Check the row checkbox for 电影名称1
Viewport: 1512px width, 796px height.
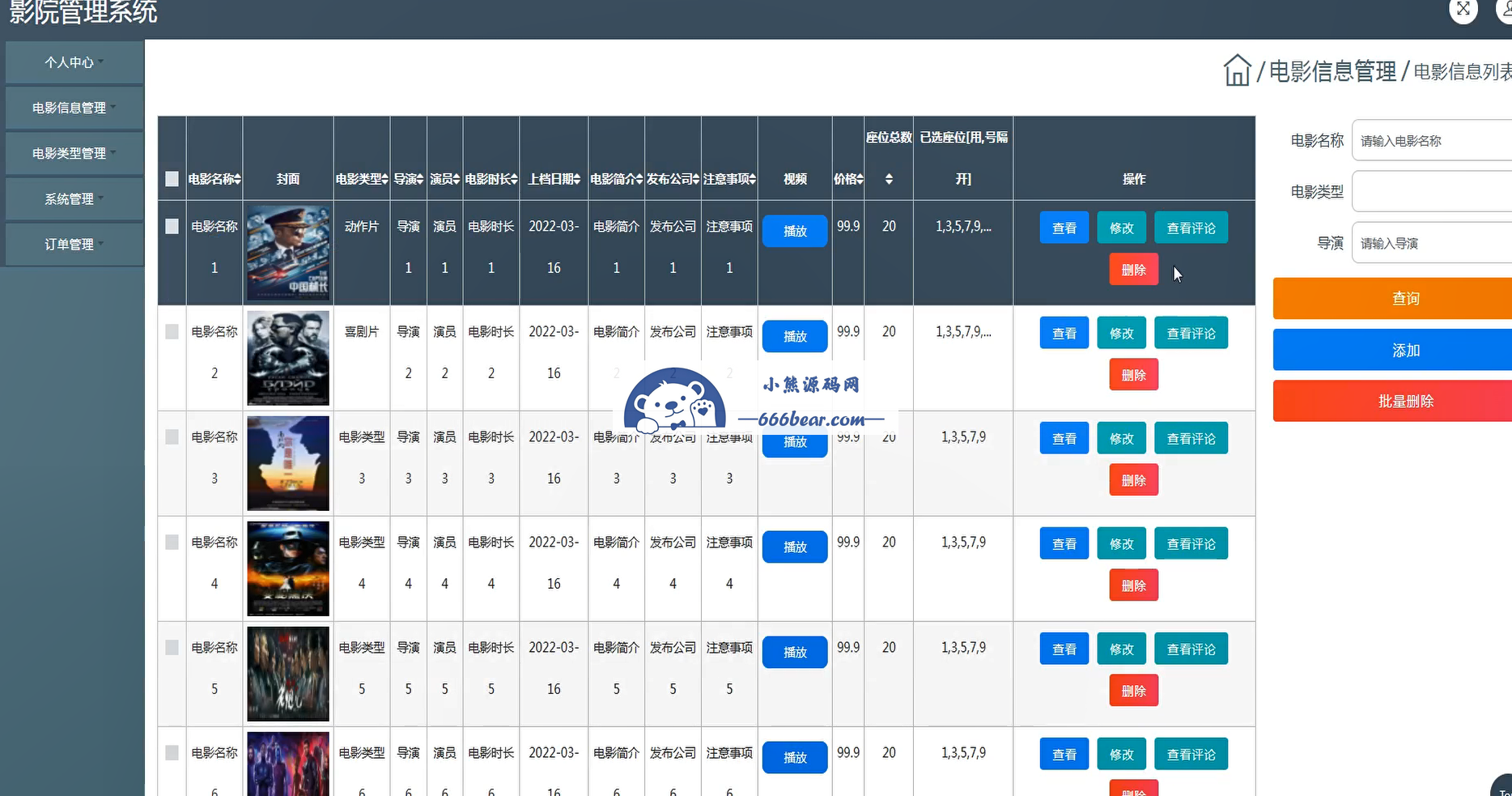coord(172,227)
